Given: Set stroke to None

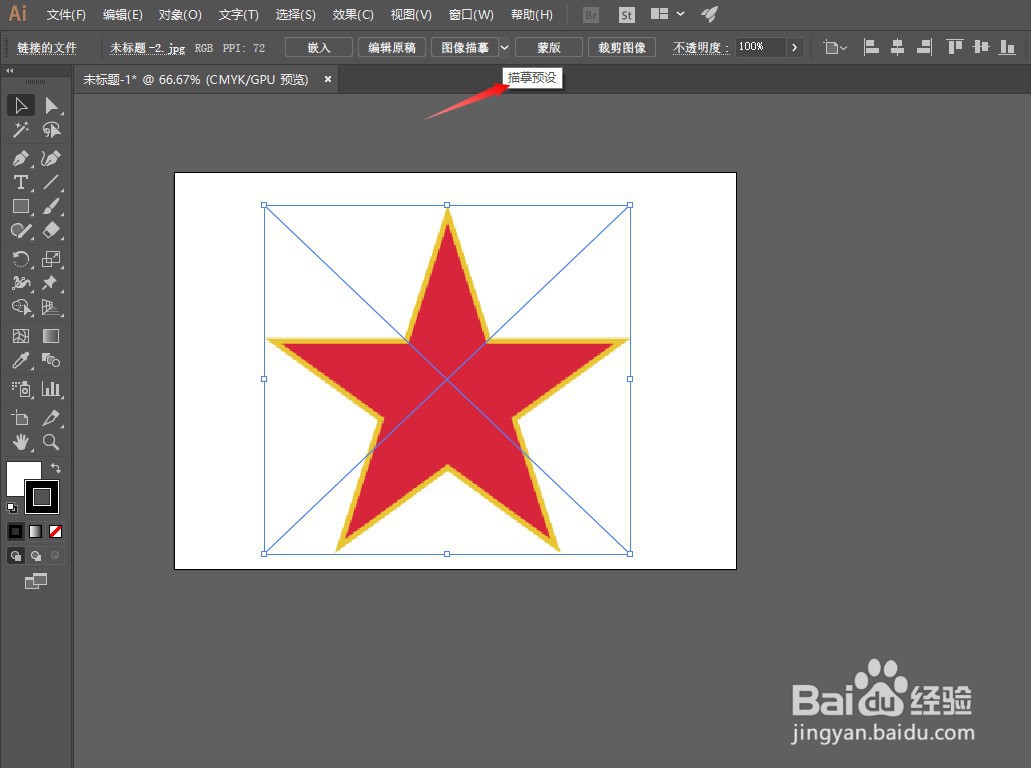Looking at the screenshot, I should 55,531.
